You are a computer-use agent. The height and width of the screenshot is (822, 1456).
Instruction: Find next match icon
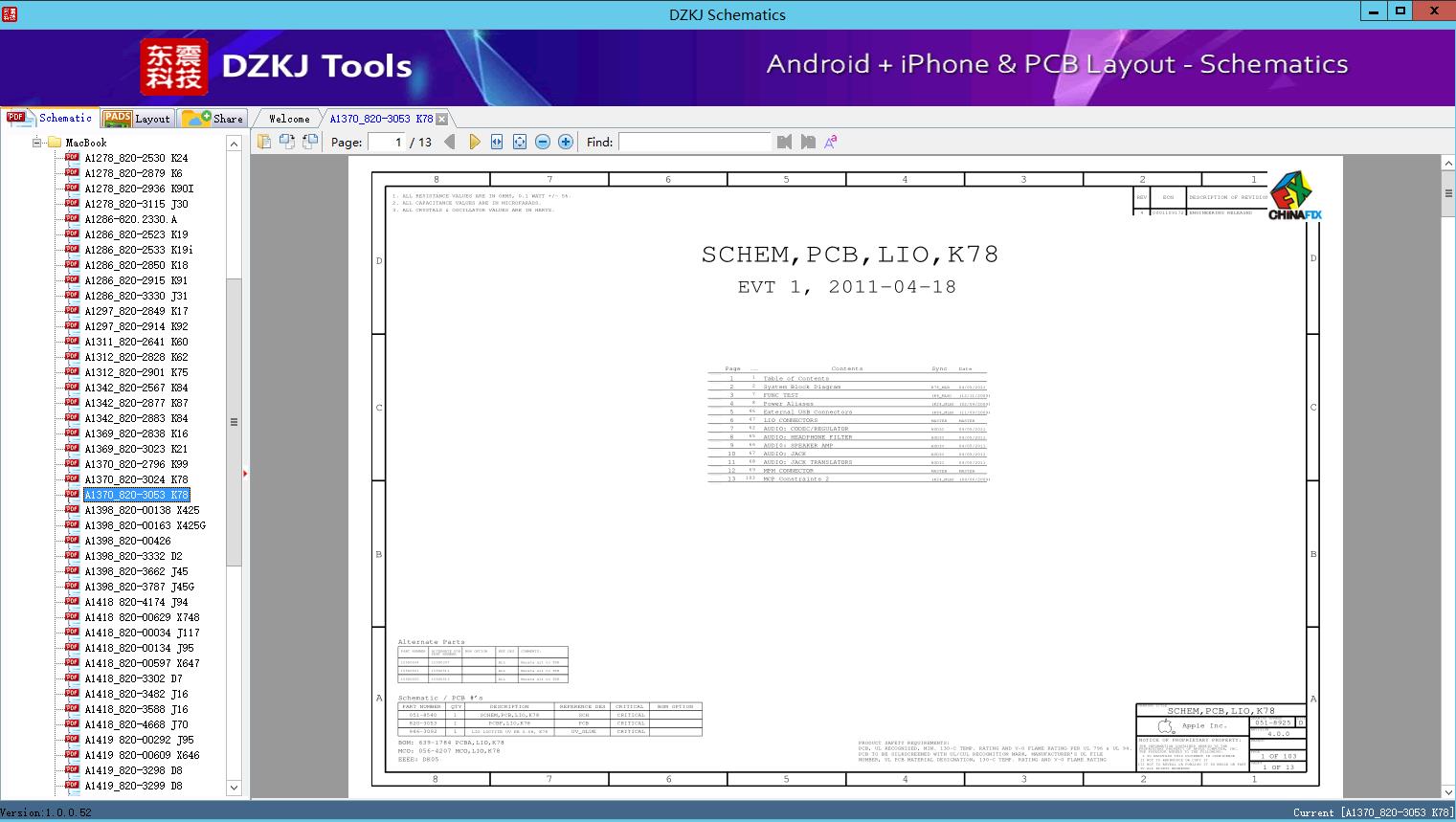tap(808, 142)
